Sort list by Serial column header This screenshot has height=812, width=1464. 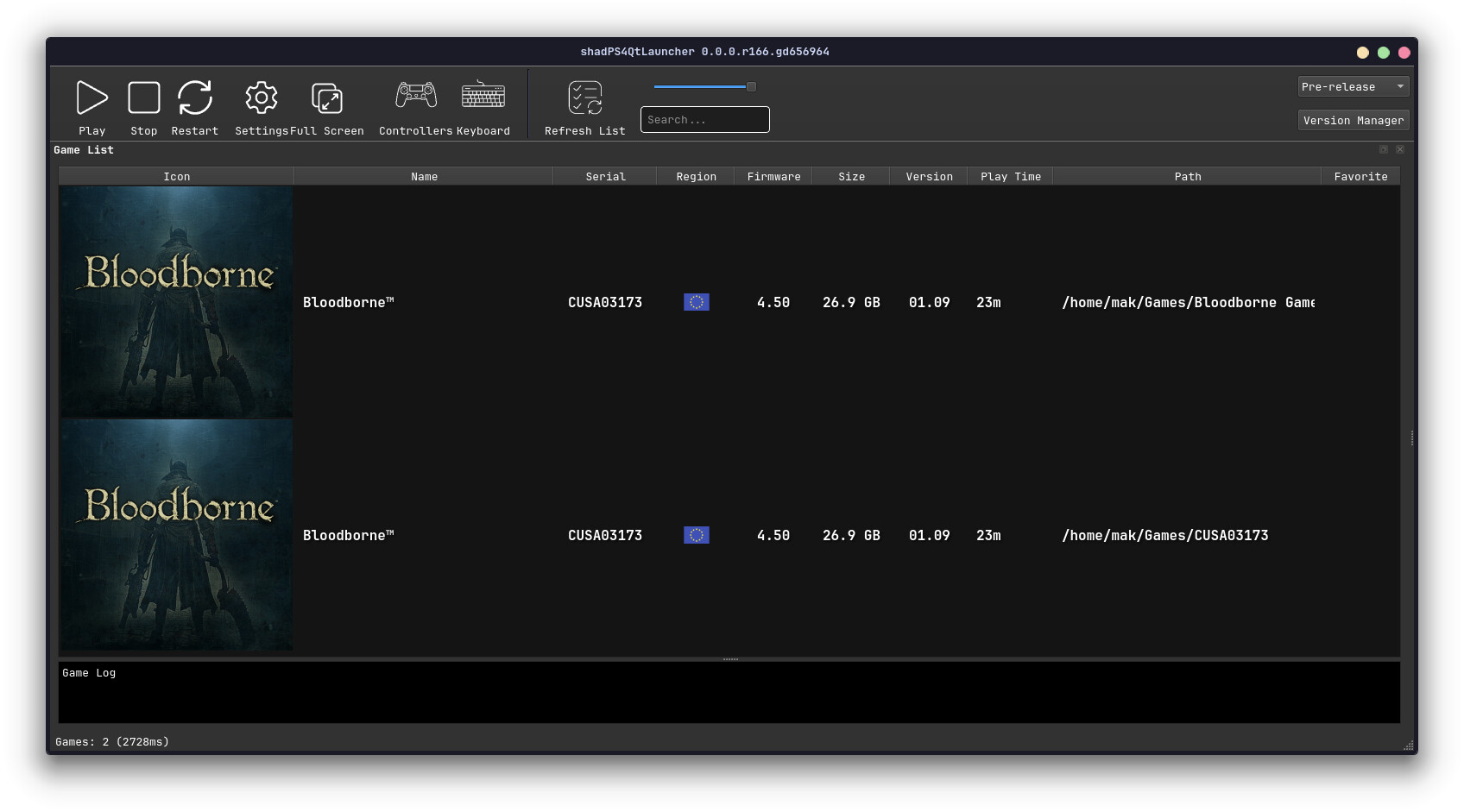pyautogui.click(x=605, y=177)
